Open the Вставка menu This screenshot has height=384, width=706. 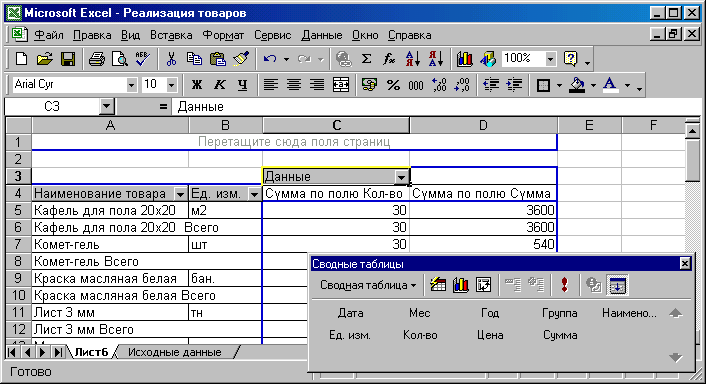tap(171, 35)
